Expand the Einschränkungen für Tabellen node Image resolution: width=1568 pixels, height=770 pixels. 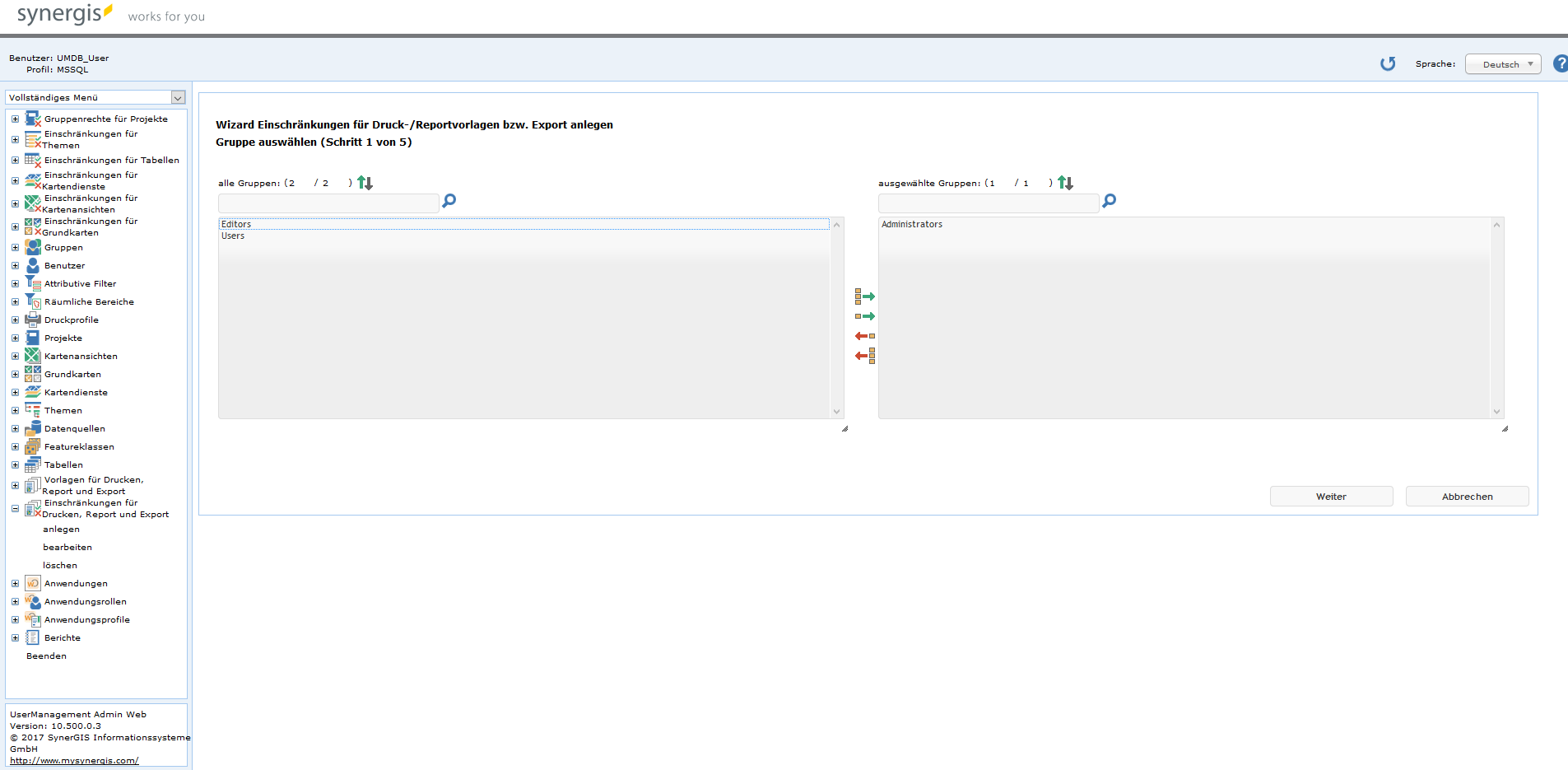[x=15, y=160]
